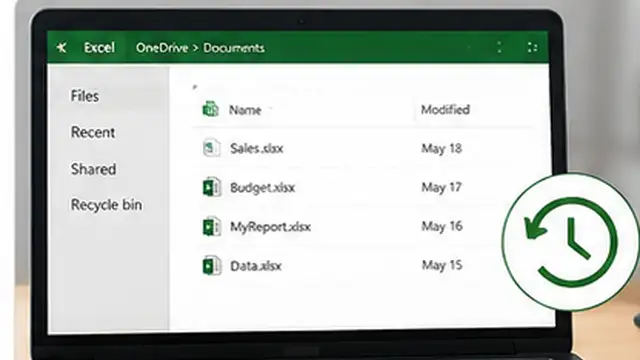The width and height of the screenshot is (640, 360).
Task: Open the Budget.xlsx file name
Action: coord(262,187)
